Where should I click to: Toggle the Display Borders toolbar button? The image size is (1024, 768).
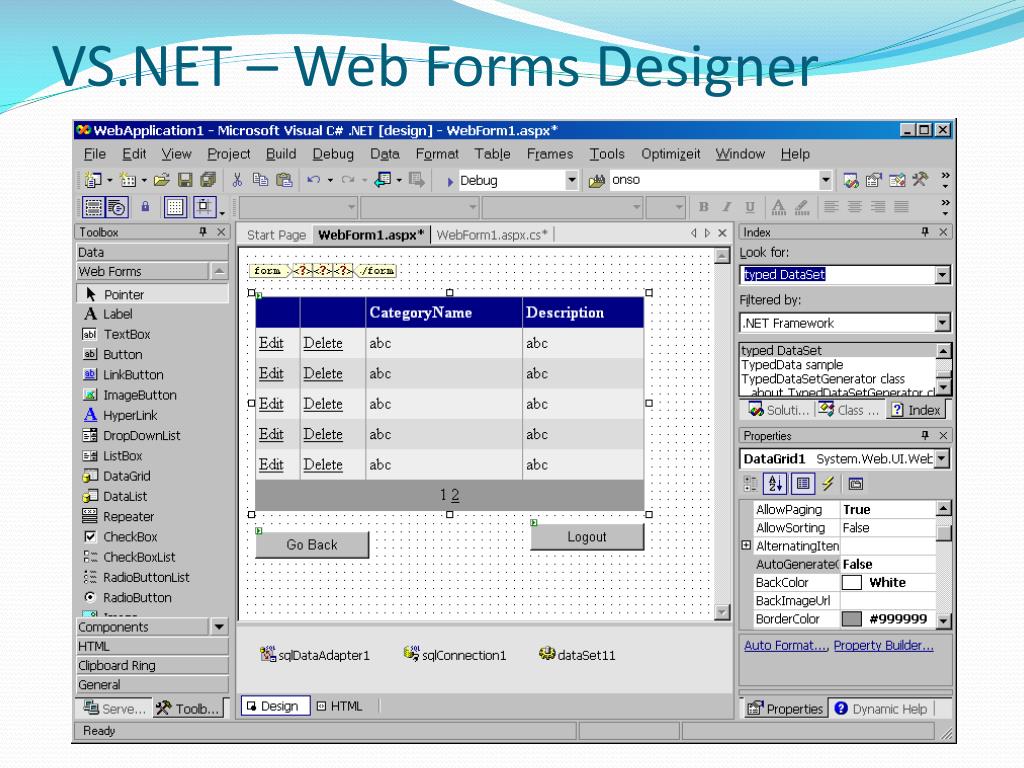tap(93, 207)
